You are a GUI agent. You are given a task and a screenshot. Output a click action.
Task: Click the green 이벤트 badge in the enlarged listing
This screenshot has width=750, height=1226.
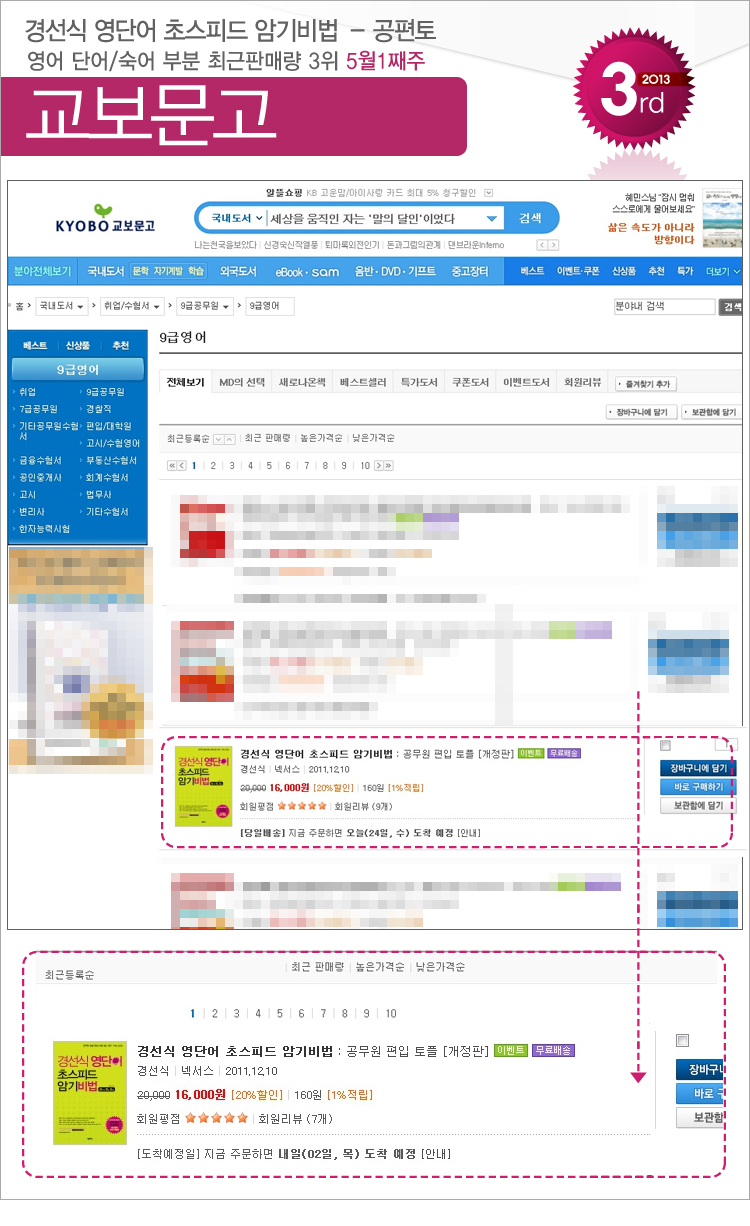click(512, 1050)
